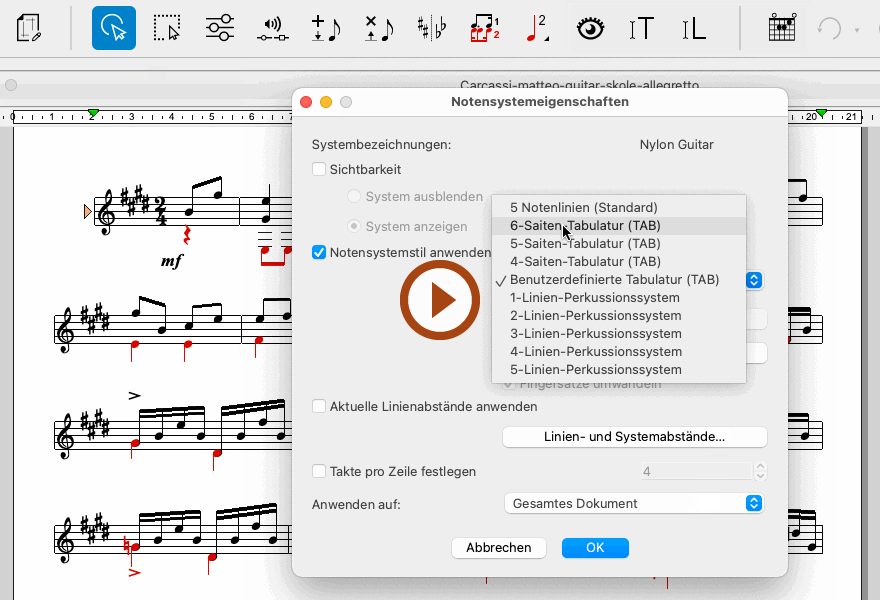Viewport: 880px width, 600px height.
Task: Select the arrow selection tool
Action: pos(114,28)
